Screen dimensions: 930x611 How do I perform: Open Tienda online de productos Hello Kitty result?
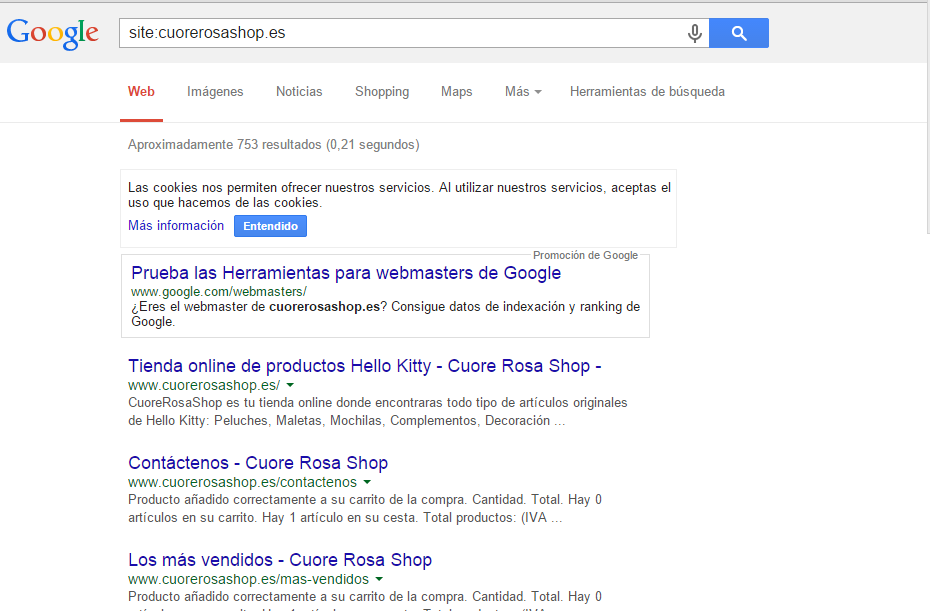point(365,366)
